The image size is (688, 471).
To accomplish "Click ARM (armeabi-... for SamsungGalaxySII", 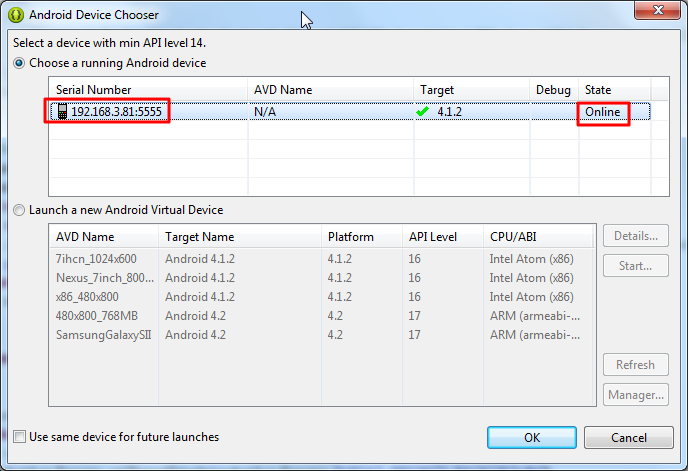I will pos(535,335).
